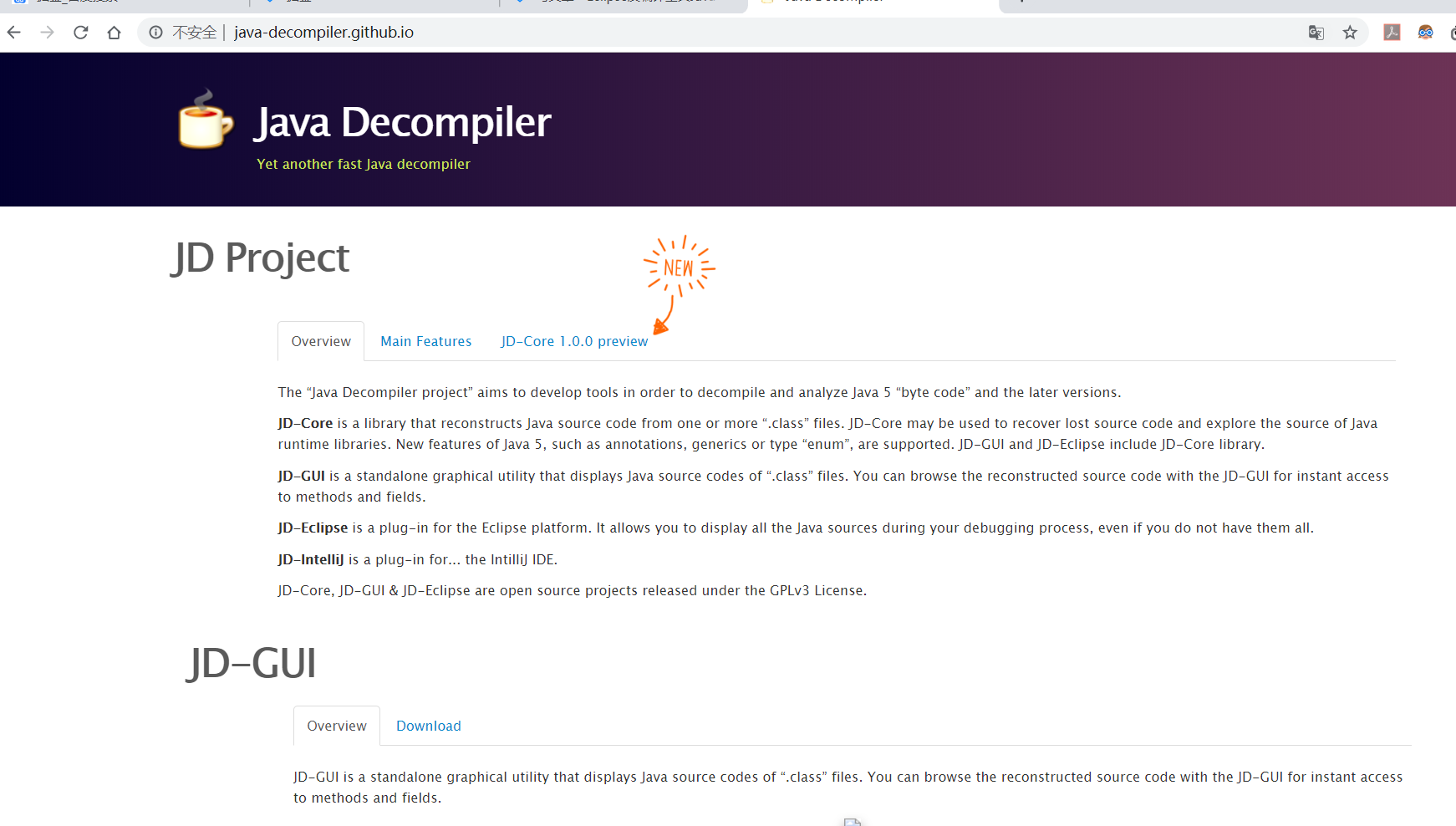
Task: Click the coffee cup logo
Action: pos(206,120)
